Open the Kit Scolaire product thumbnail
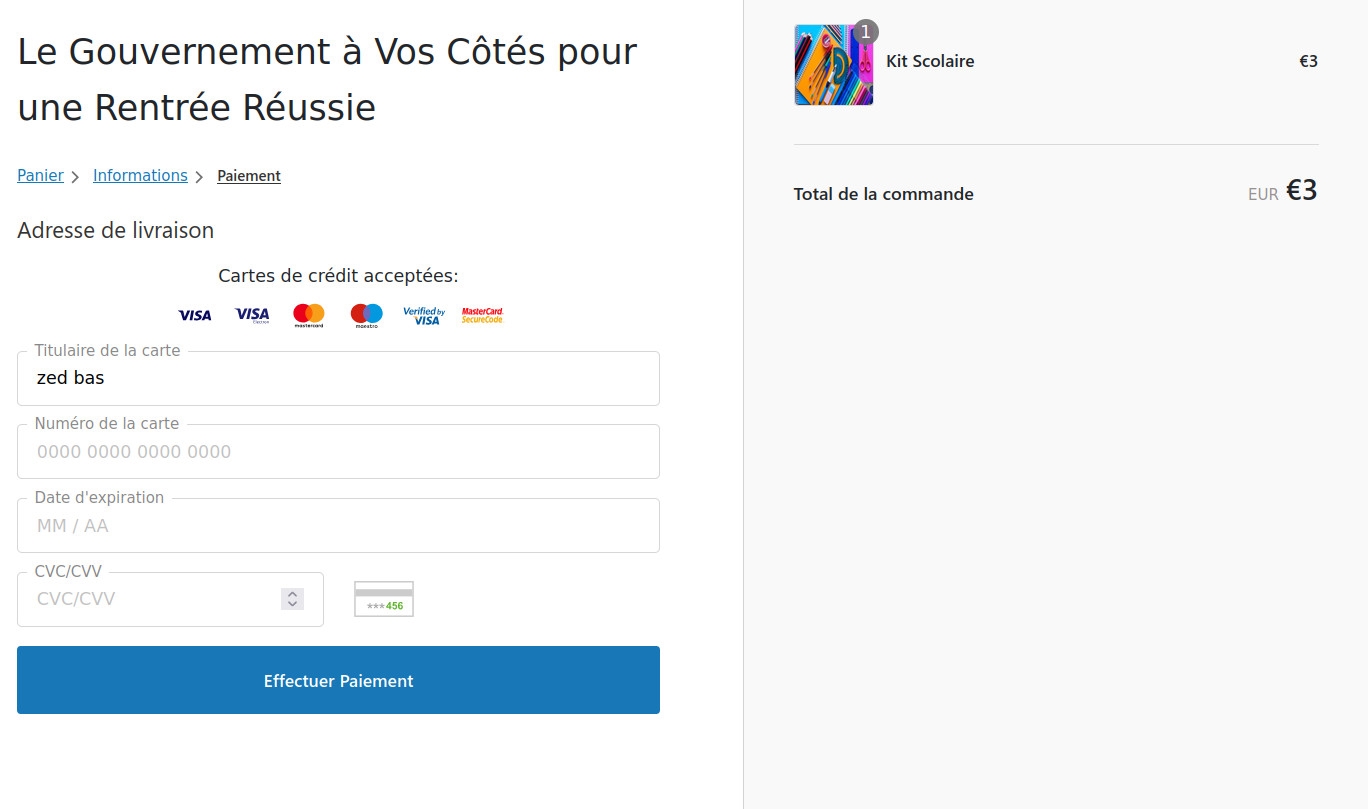This screenshot has width=1368, height=809. coord(833,64)
